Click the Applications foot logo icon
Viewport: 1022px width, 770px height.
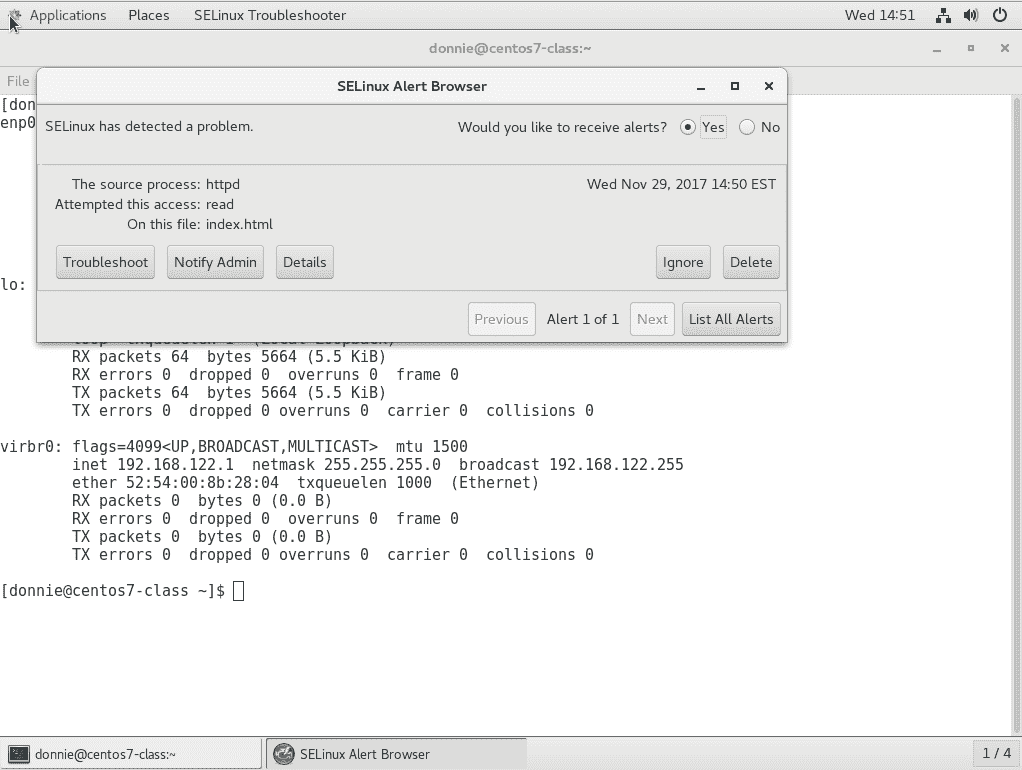14,15
